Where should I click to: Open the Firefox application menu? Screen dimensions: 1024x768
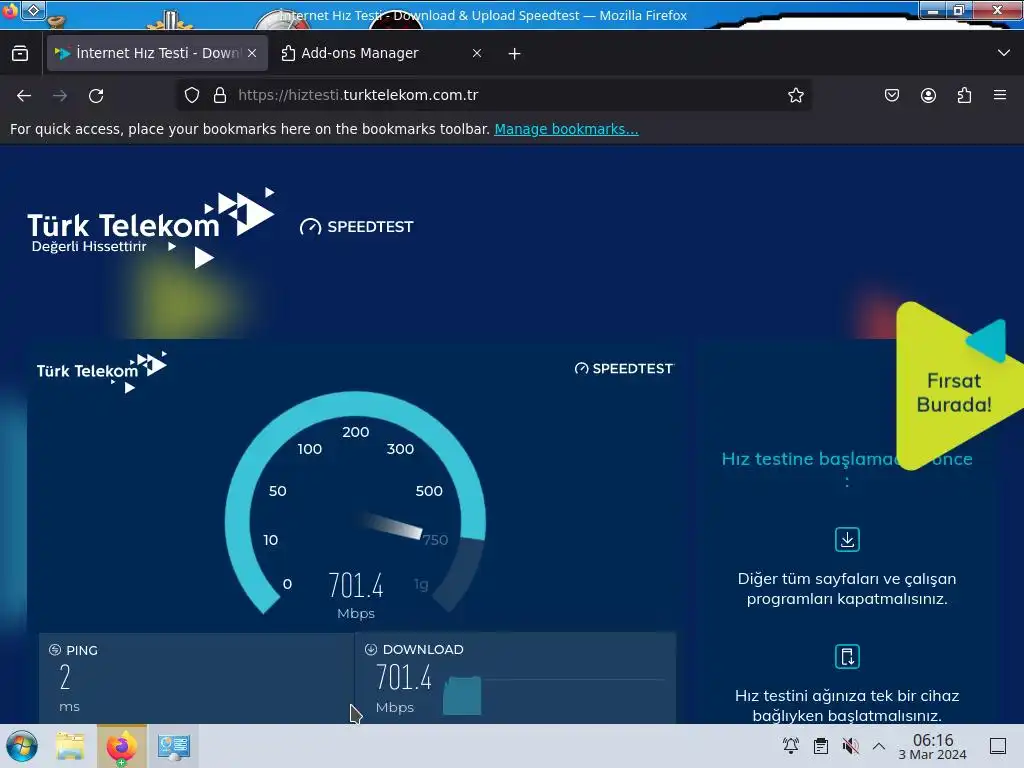click(1000, 95)
